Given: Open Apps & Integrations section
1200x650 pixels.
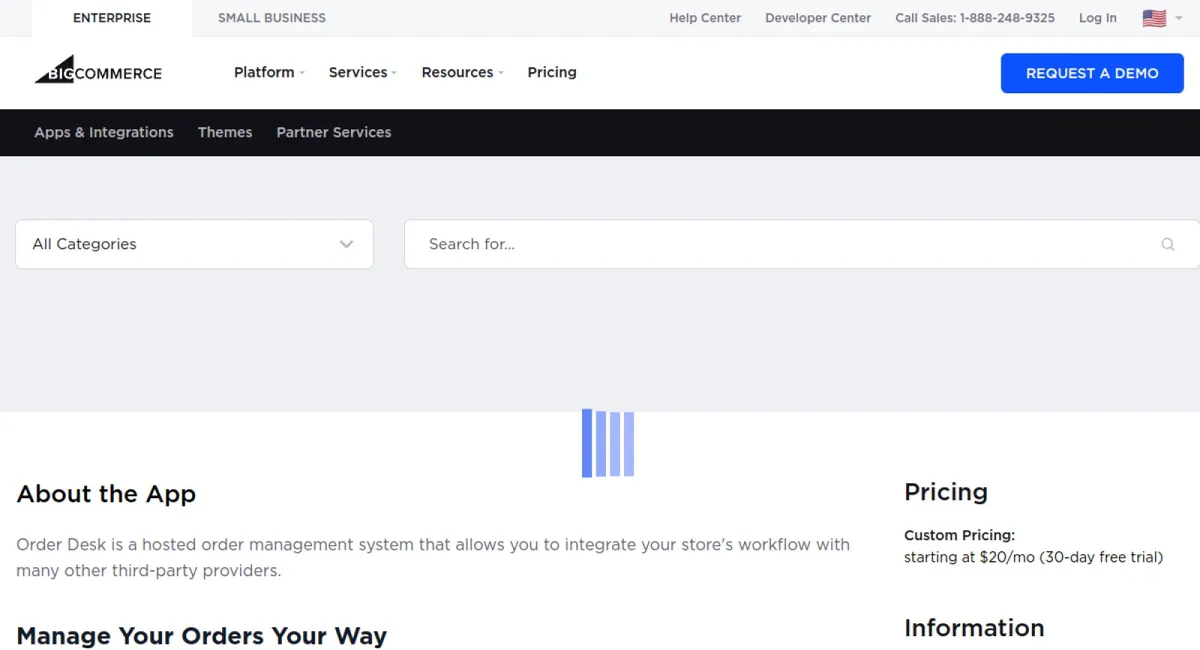Looking at the screenshot, I should click(104, 132).
